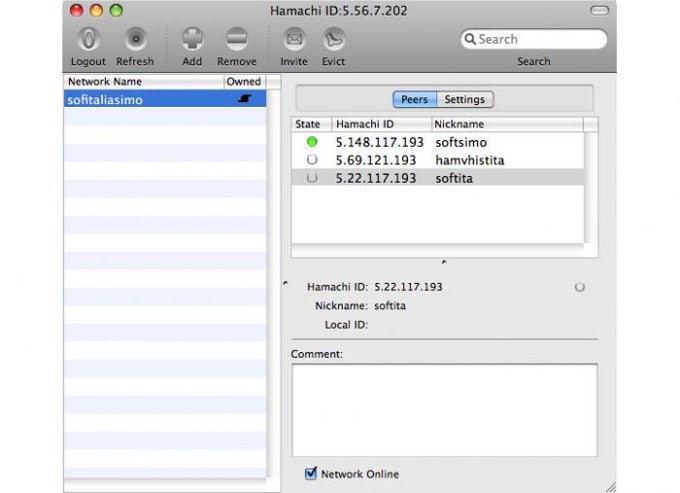Select peer ID 5.69.121.193

(x=376, y=160)
